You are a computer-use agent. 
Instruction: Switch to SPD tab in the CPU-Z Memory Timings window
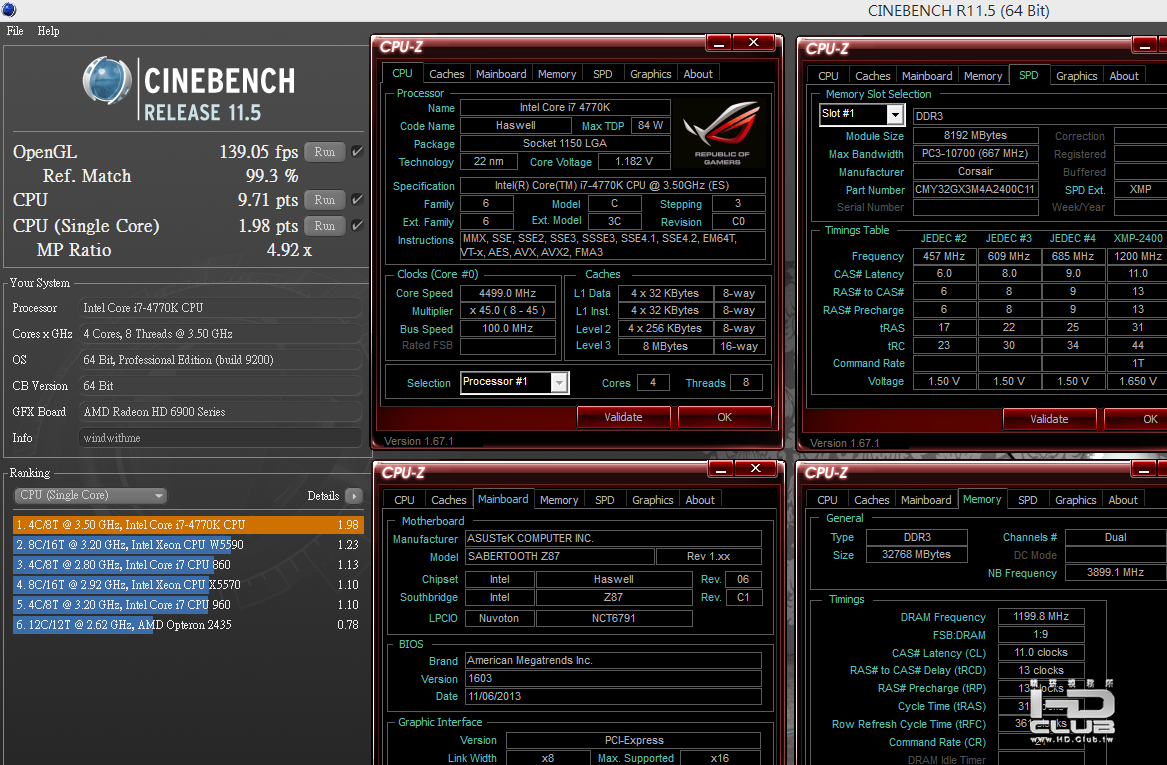click(1028, 501)
